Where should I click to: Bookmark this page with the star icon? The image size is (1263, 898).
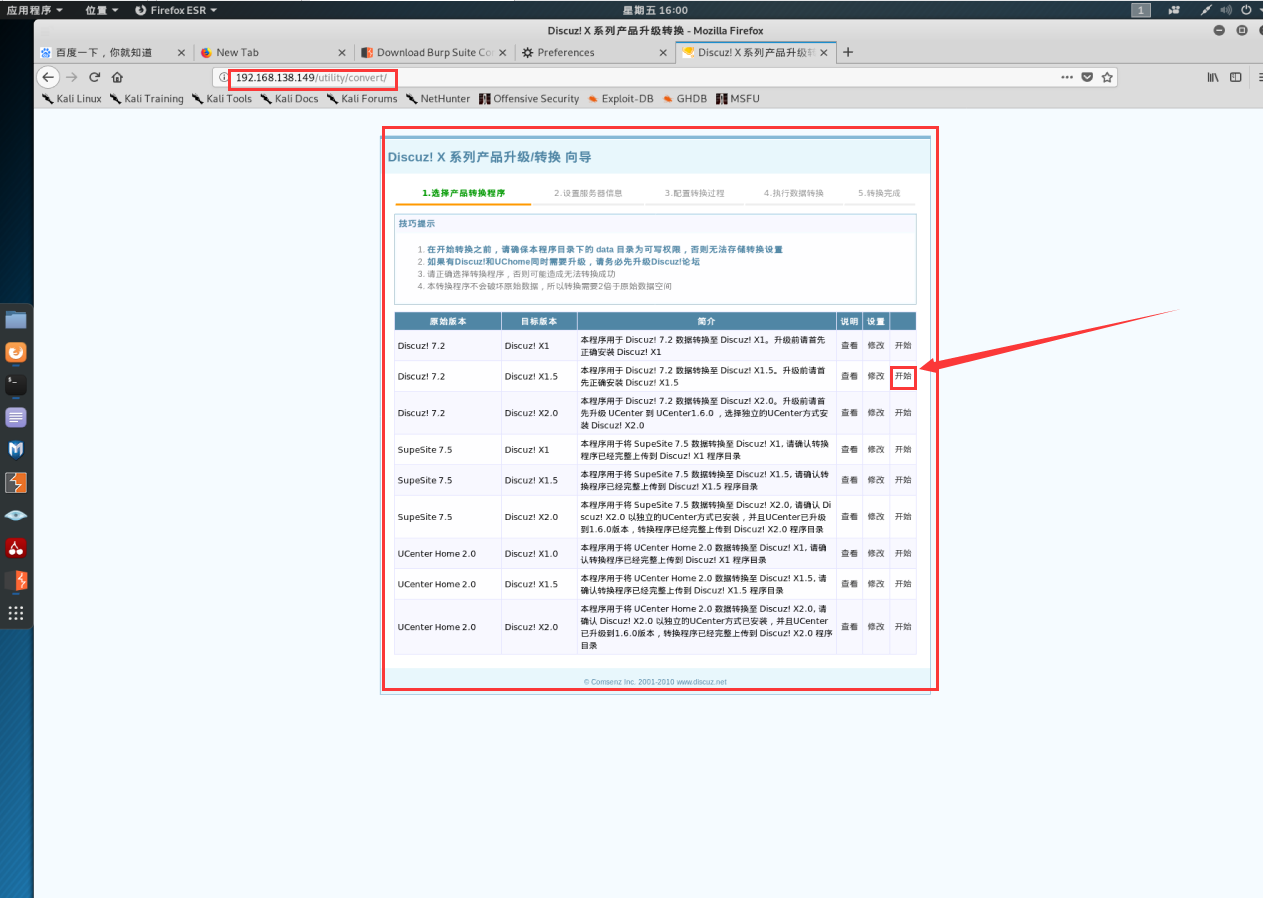(x=1107, y=77)
